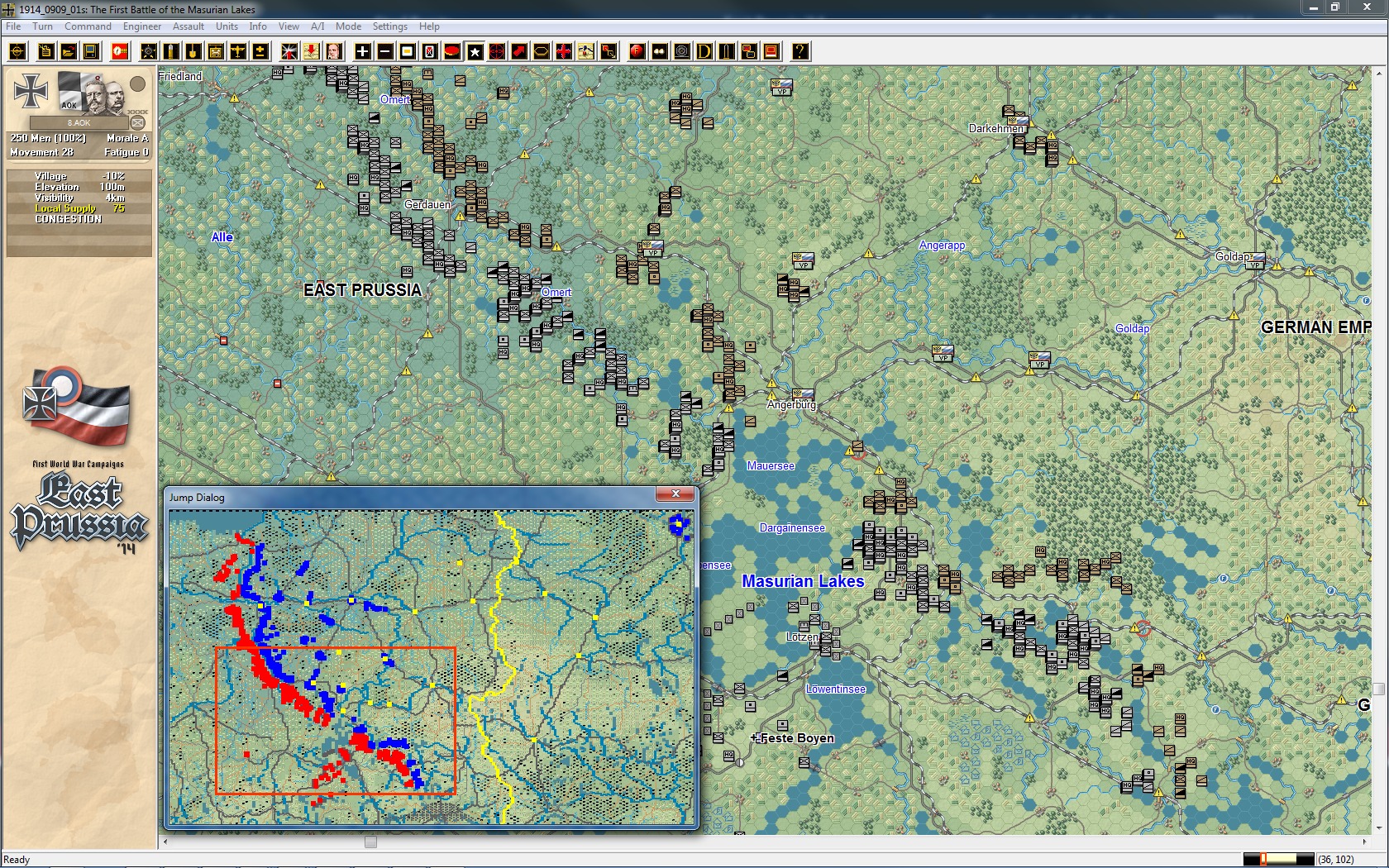Click the A/I portrait toolbar icon

[334, 51]
